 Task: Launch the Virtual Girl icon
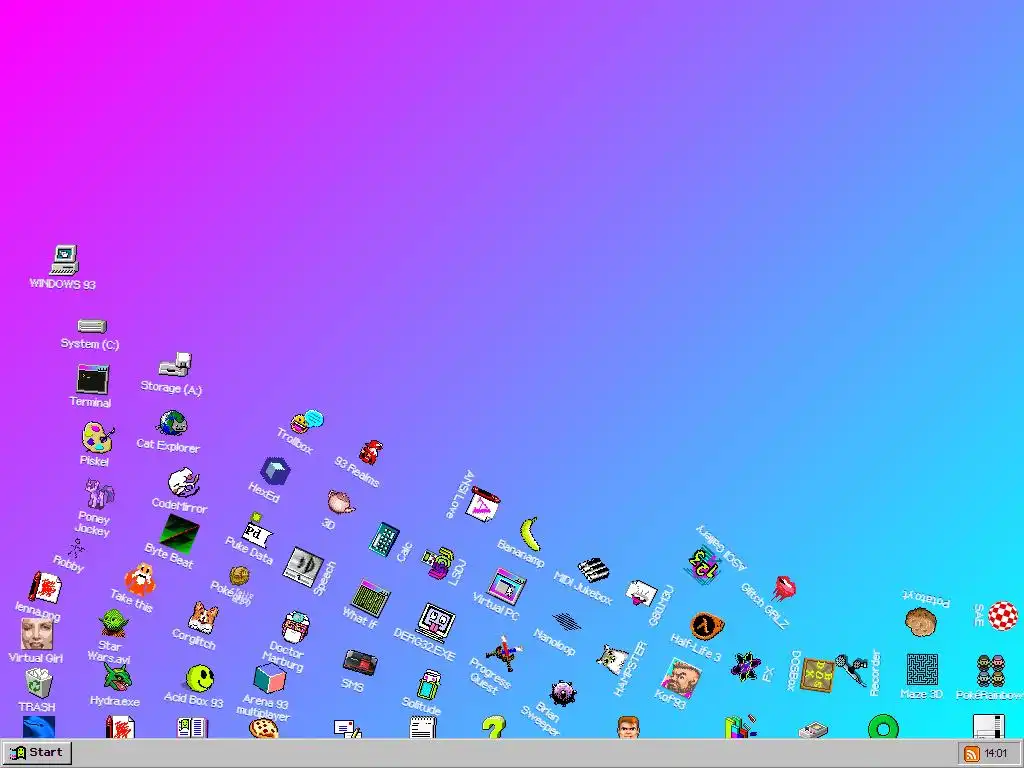[37, 633]
